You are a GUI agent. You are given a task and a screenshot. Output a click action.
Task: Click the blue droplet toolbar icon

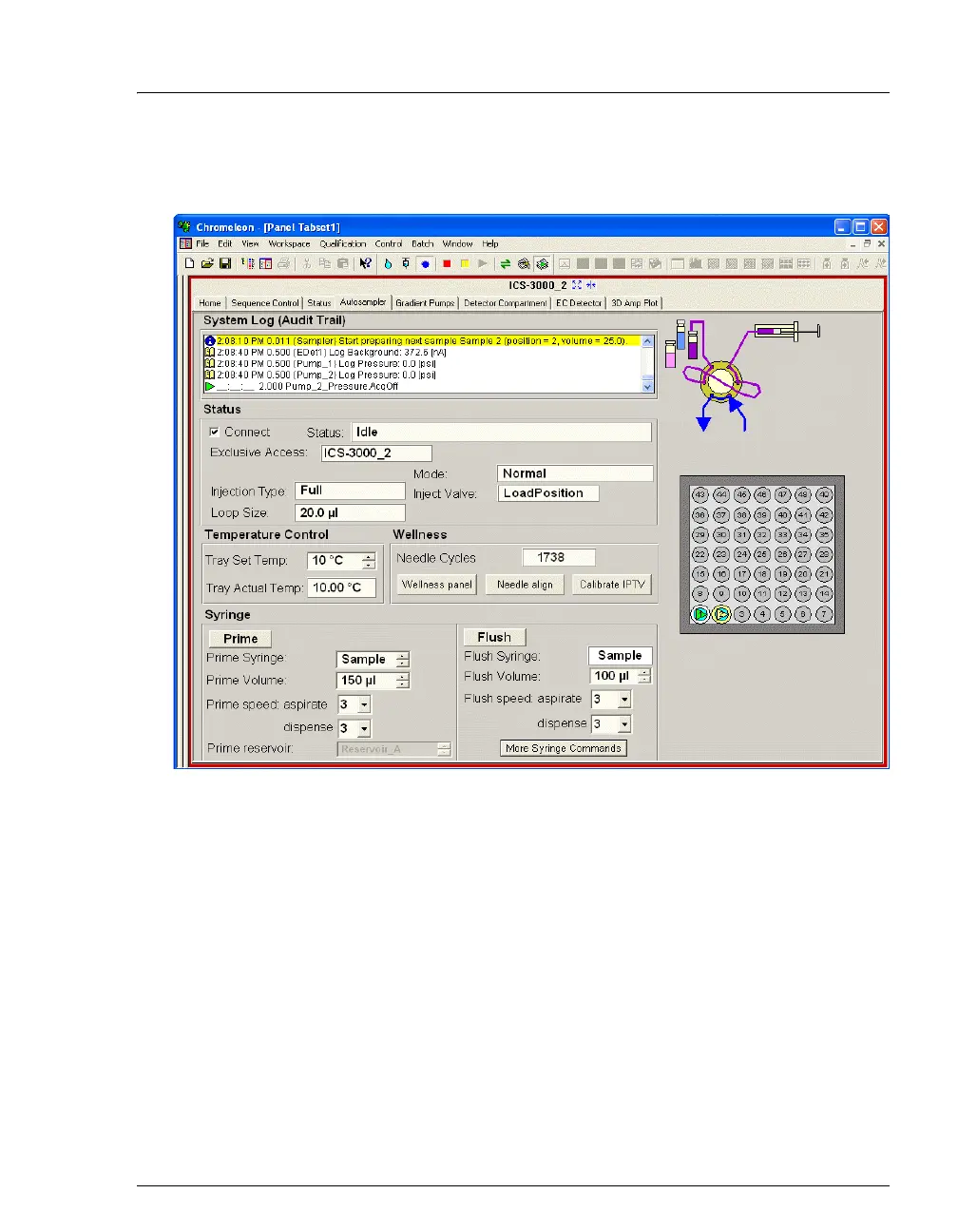pyautogui.click(x=388, y=263)
